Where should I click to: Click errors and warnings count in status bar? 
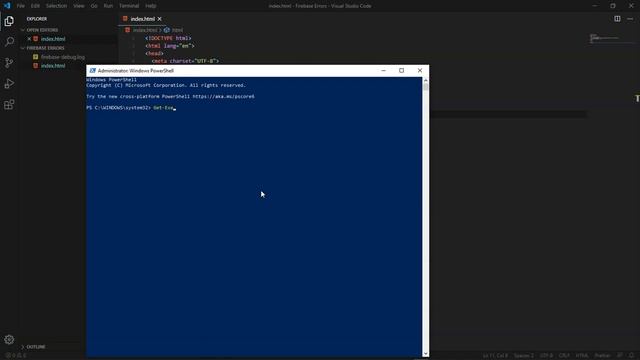point(16,356)
